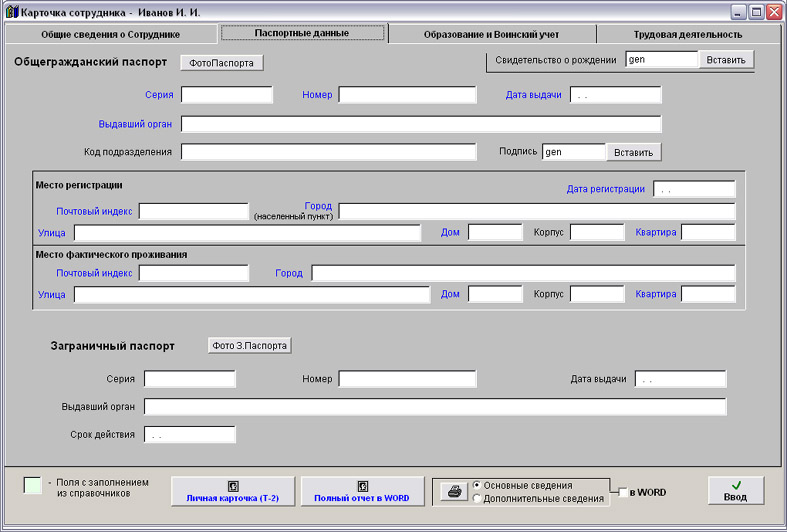
Task: Open Образование и Воинский учет tab
Action: [x=492, y=34]
